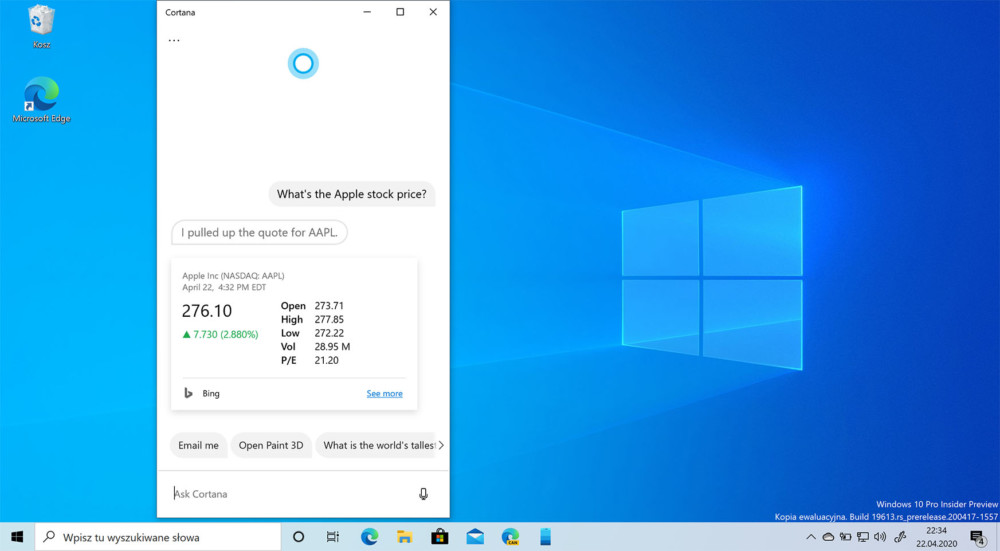The image size is (1000, 551).
Task: Click the High value 277.85
Action: click(329, 320)
